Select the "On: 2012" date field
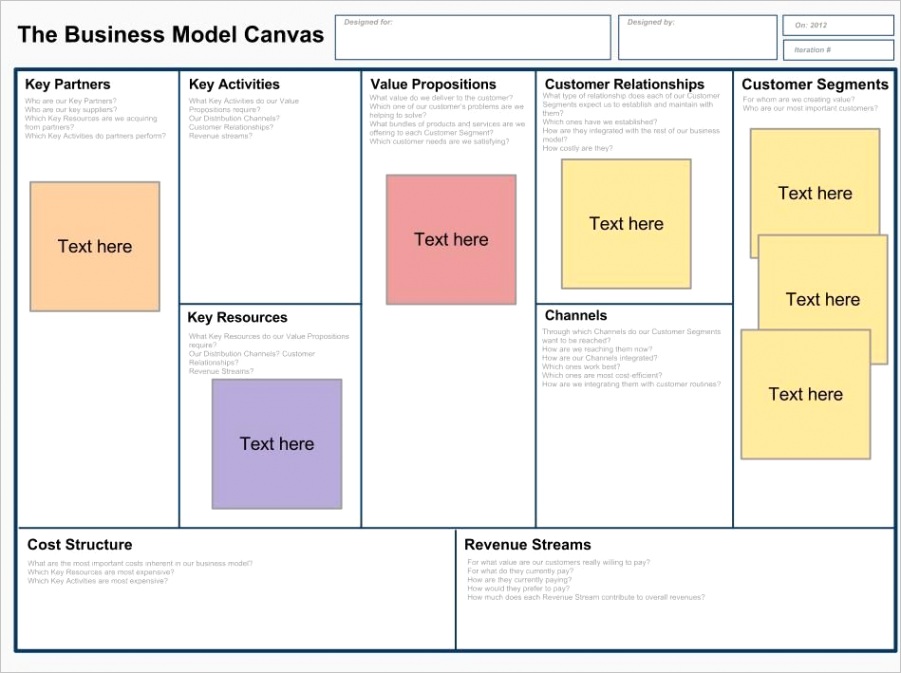 click(837, 25)
